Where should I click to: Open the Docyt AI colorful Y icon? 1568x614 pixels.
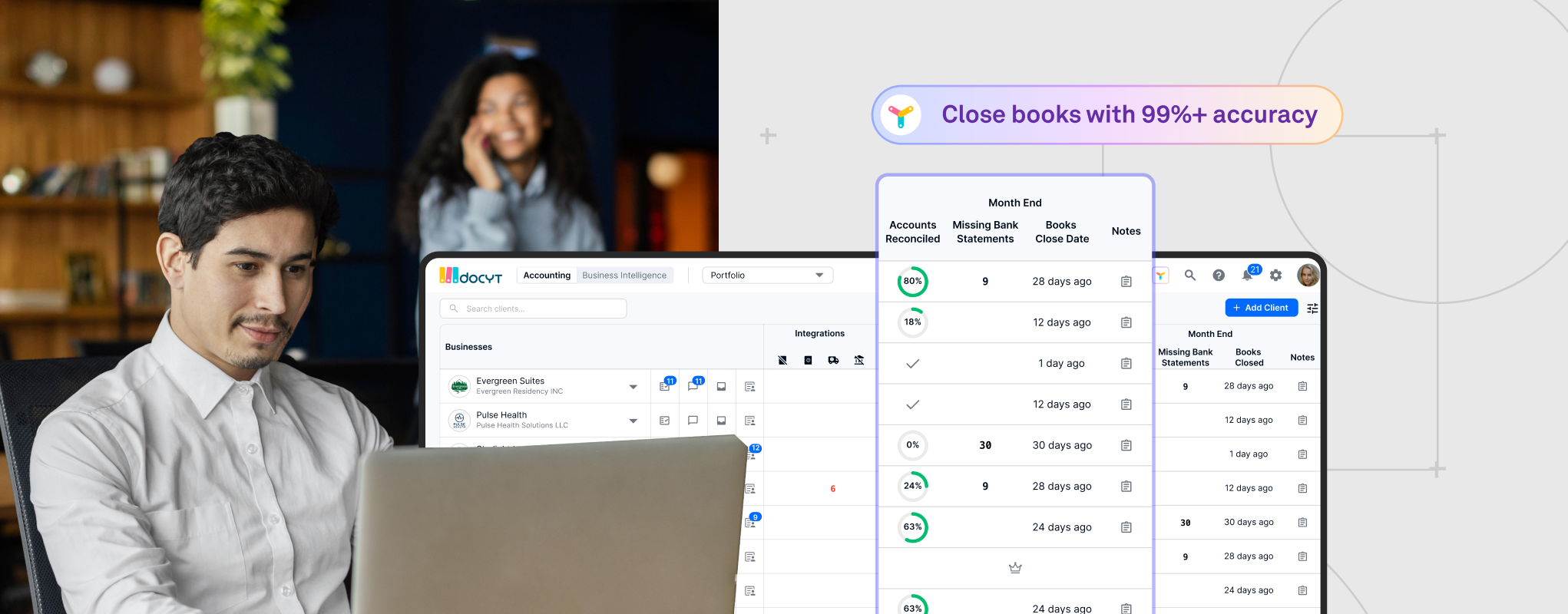pyautogui.click(x=1160, y=276)
